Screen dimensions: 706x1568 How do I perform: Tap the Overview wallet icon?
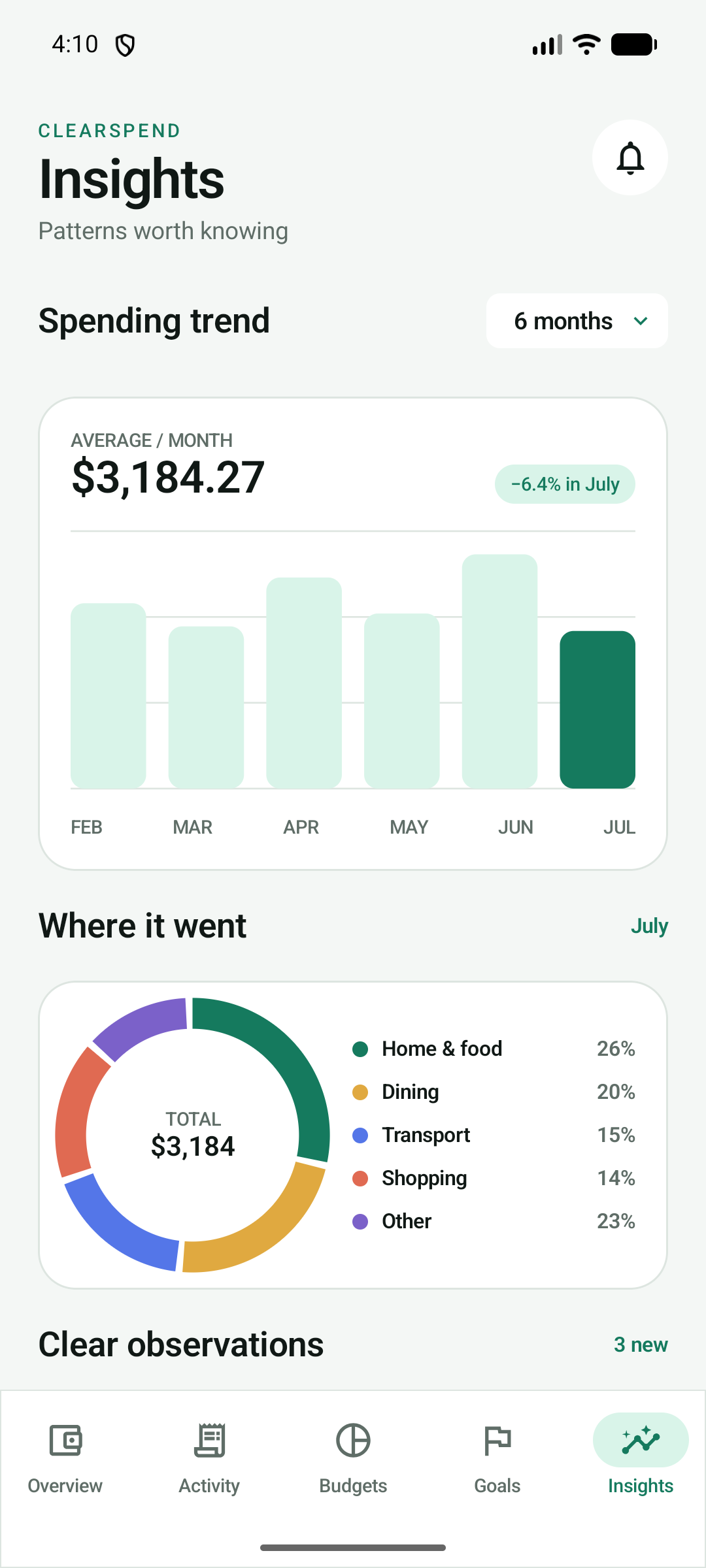click(65, 1441)
